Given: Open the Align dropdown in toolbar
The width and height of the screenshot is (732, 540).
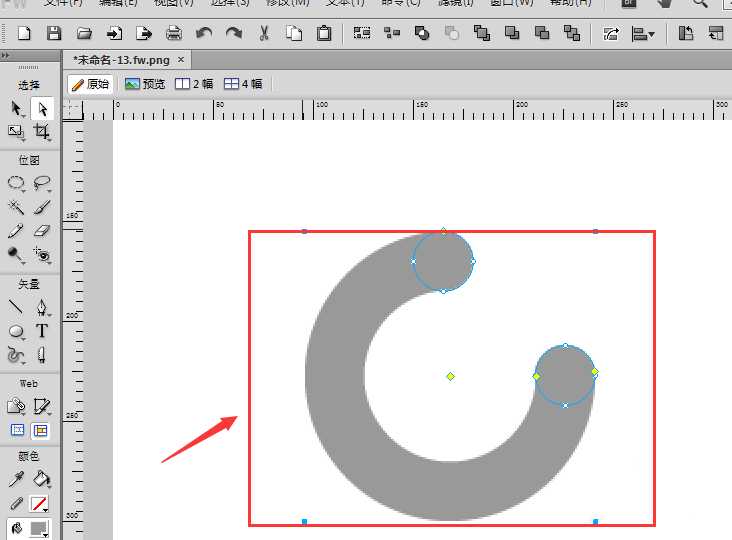Looking at the screenshot, I should click(643, 33).
